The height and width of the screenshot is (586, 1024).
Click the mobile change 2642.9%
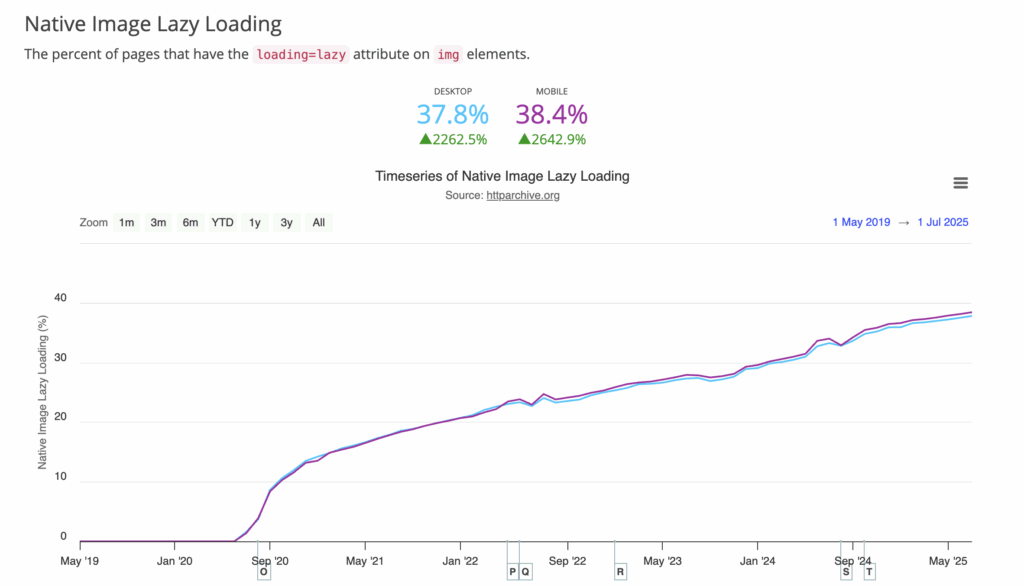click(x=552, y=139)
